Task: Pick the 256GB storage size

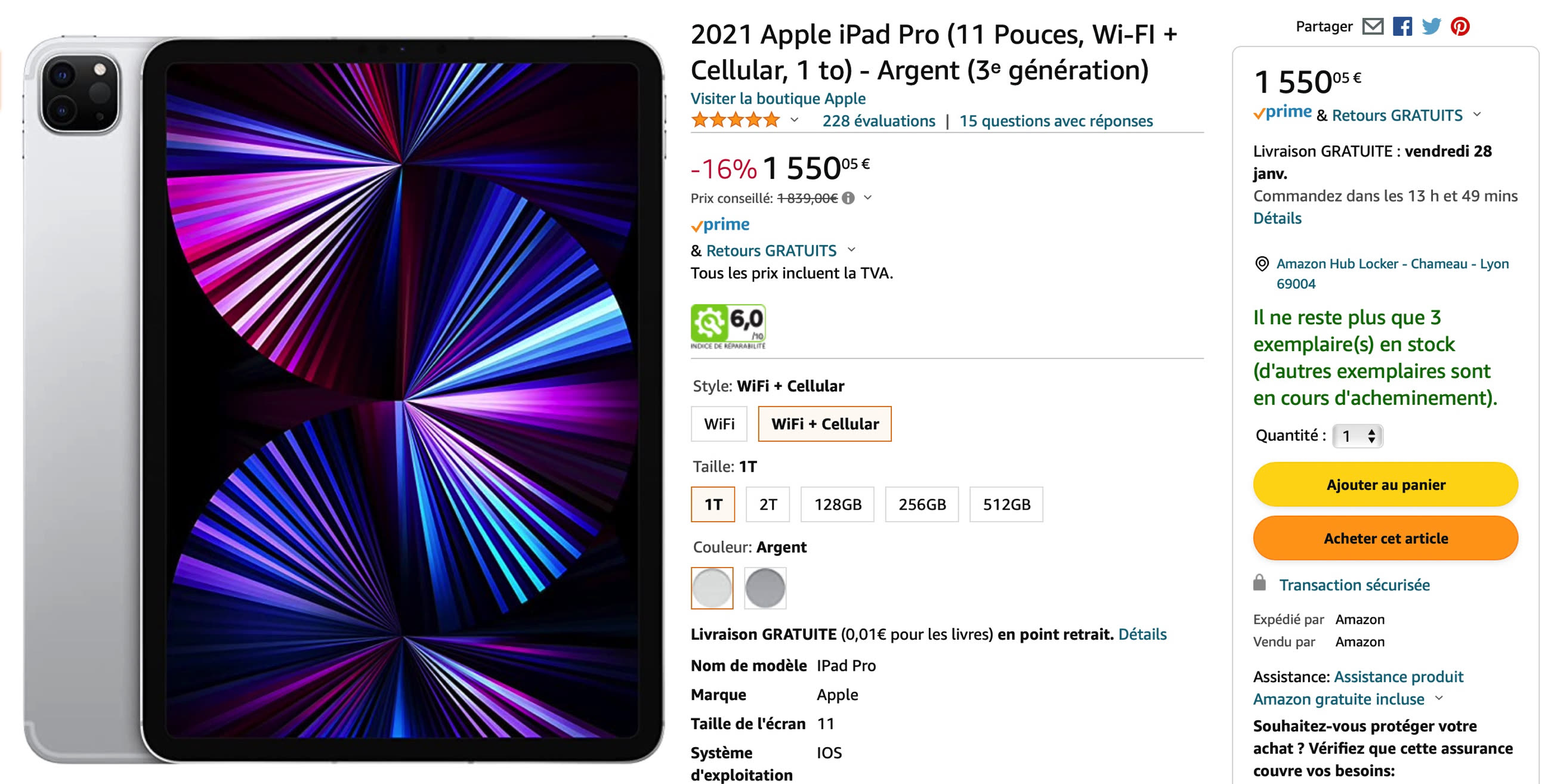Action: coord(922,504)
